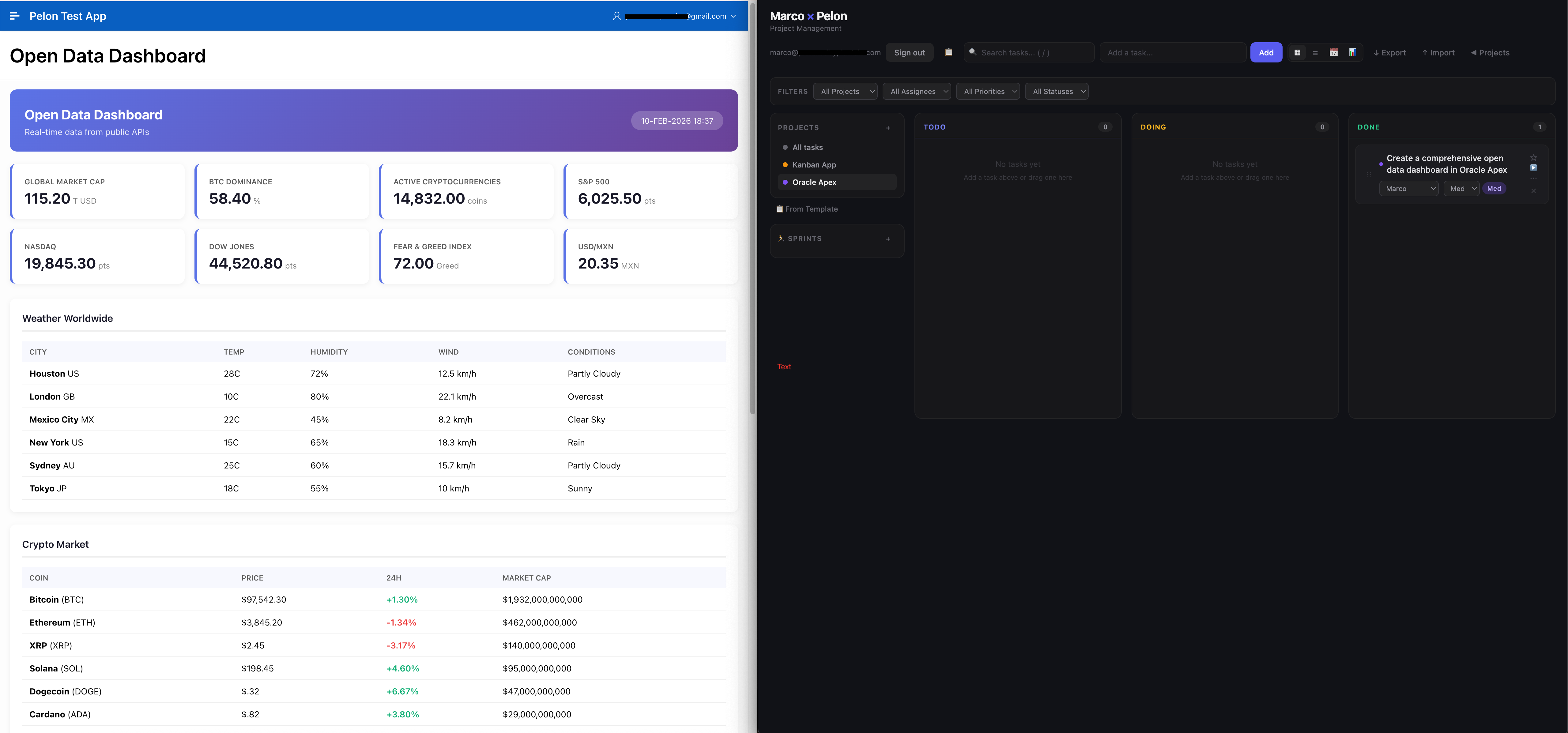Image resolution: width=1568 pixels, height=733 pixels.
Task: Toggle the hamburger navigation menu in Pelon Test App
Action: point(15,16)
